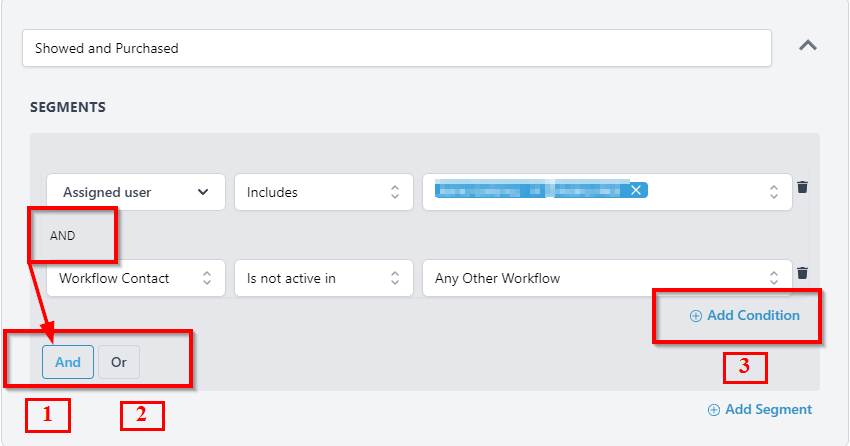Remove the selected user tag with X
This screenshot has height=446, width=850.
click(636, 190)
